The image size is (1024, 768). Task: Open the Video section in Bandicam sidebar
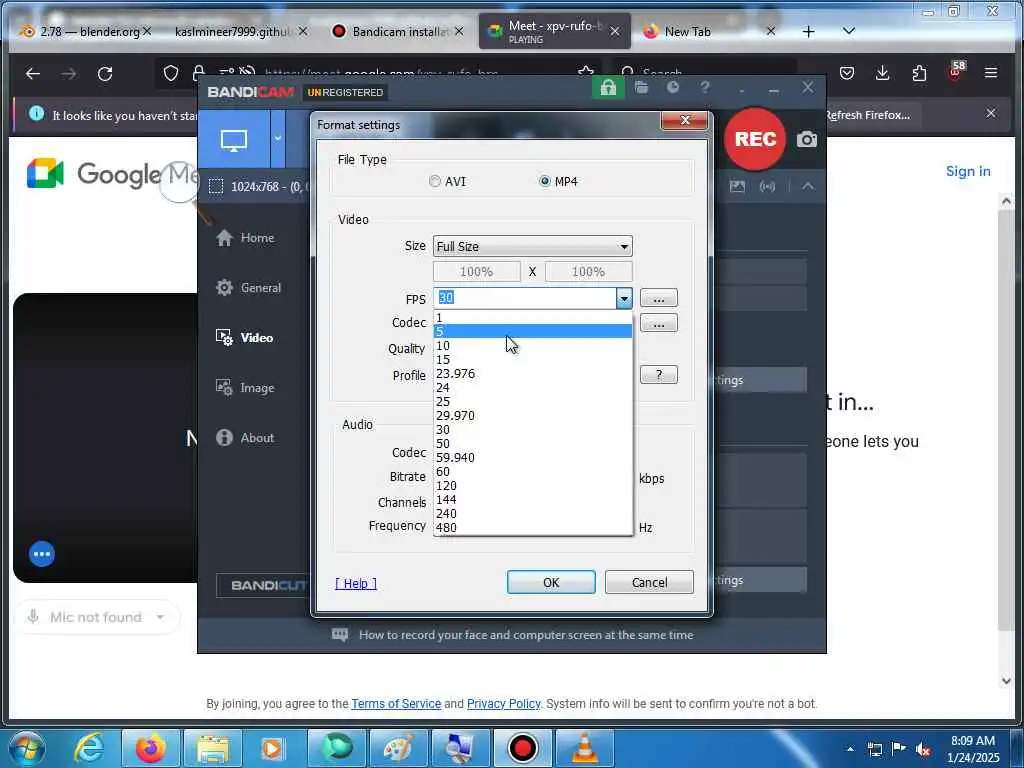point(244,338)
